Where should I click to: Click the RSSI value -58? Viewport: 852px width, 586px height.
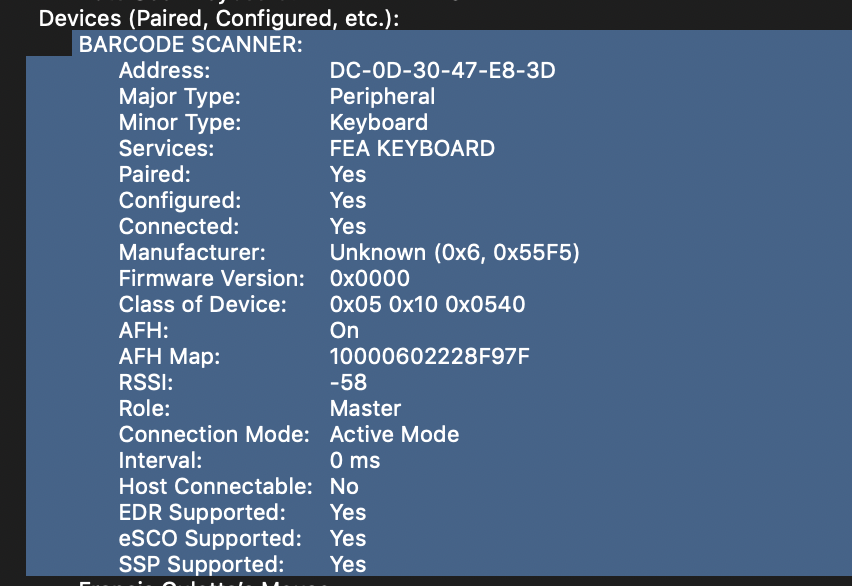point(348,383)
